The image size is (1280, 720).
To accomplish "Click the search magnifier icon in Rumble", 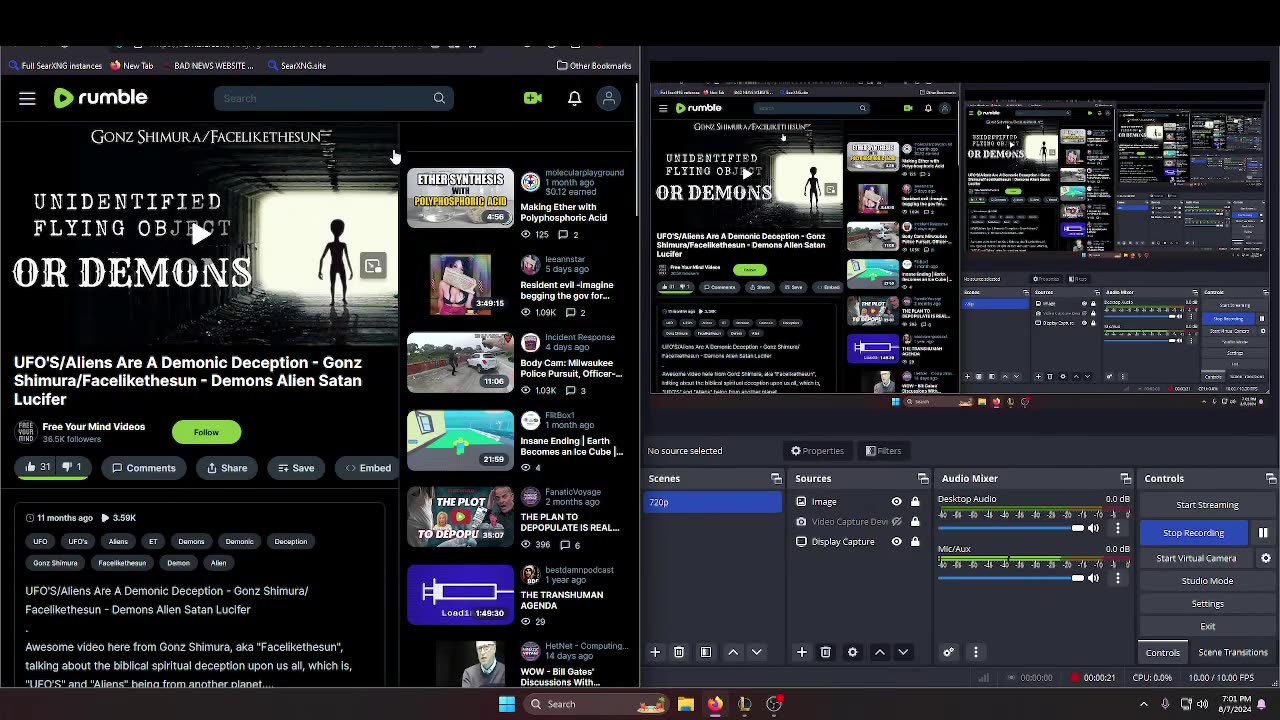I will point(439,98).
